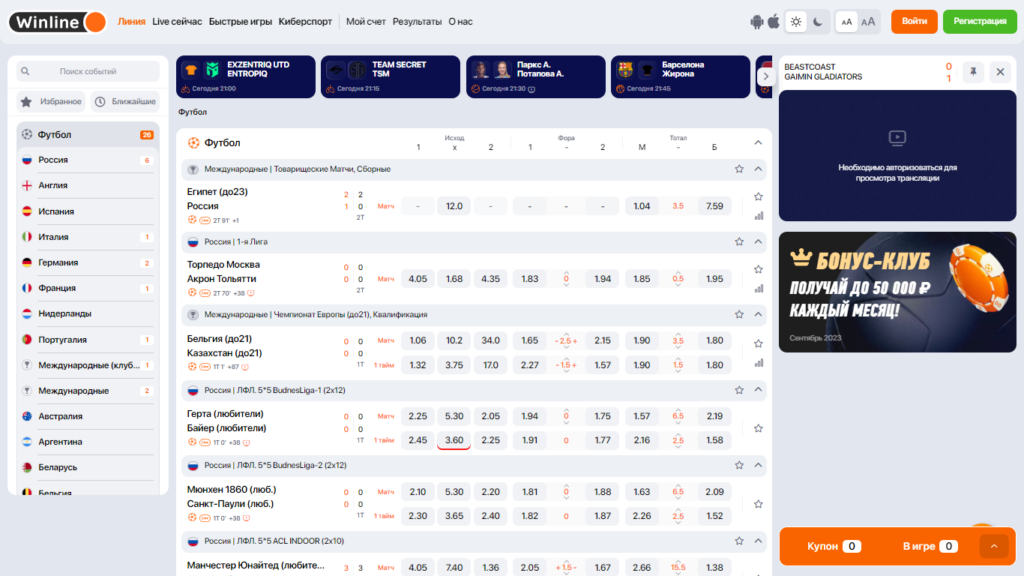Open the Apple app download icon
1024x576 pixels.
(773, 22)
